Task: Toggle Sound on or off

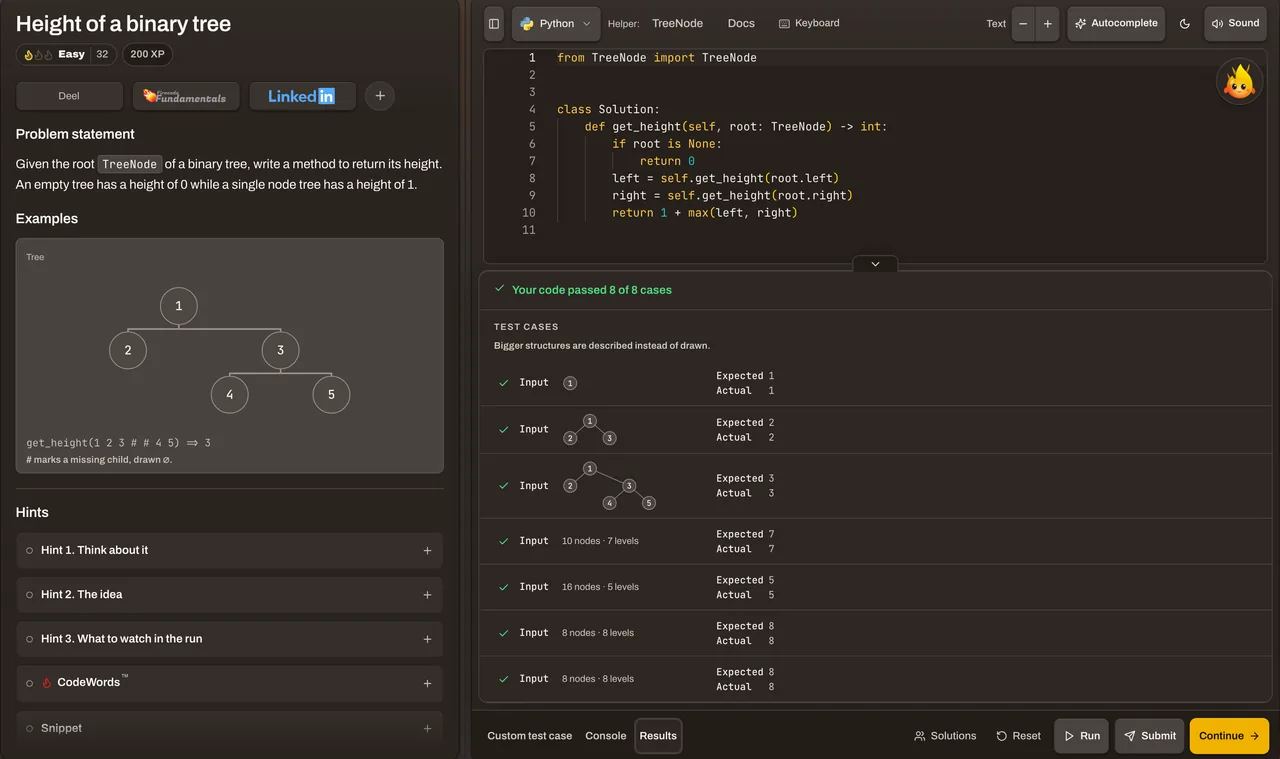Action: pyautogui.click(x=1235, y=24)
